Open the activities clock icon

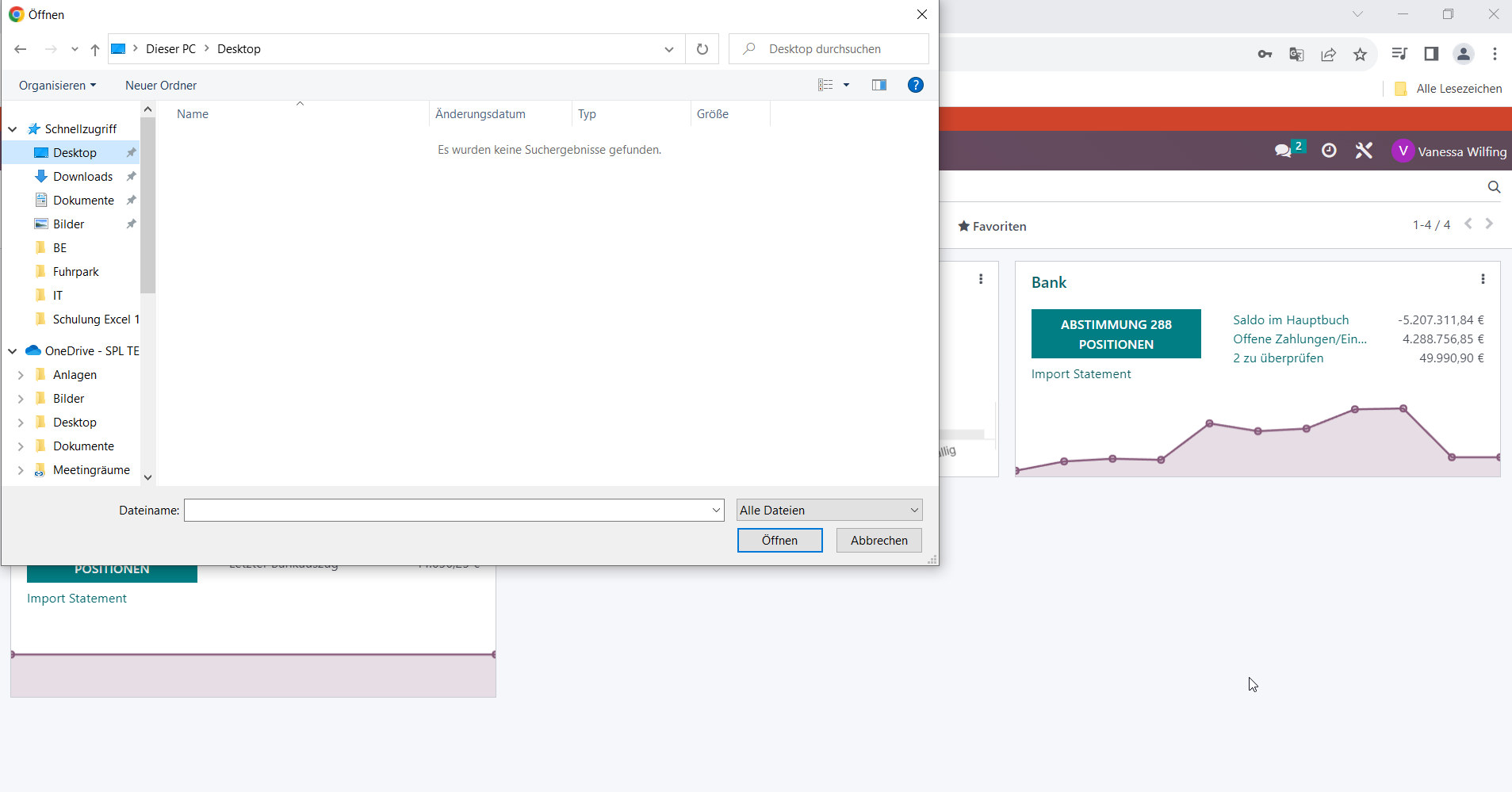1329,151
